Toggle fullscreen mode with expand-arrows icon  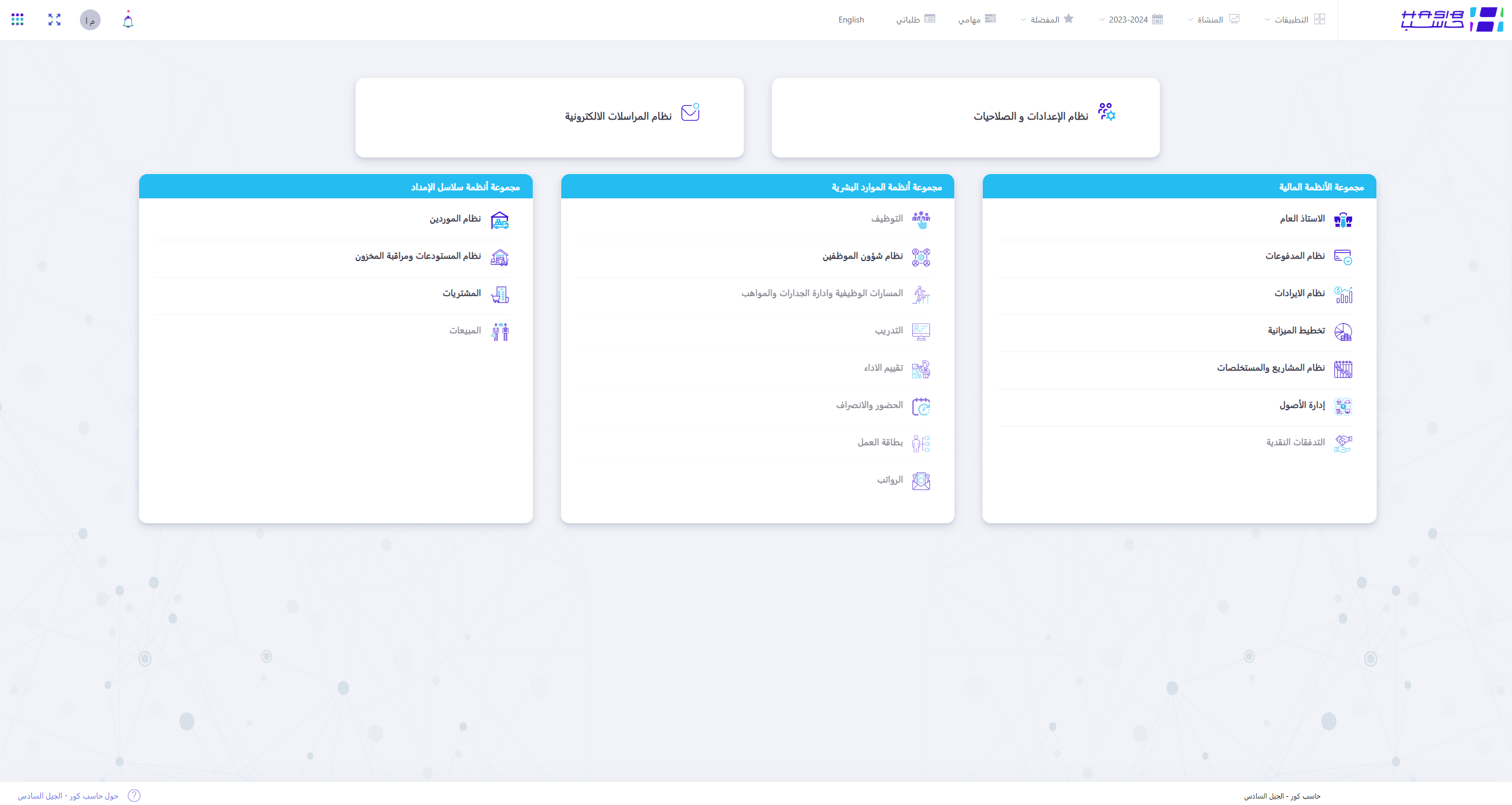click(54, 20)
